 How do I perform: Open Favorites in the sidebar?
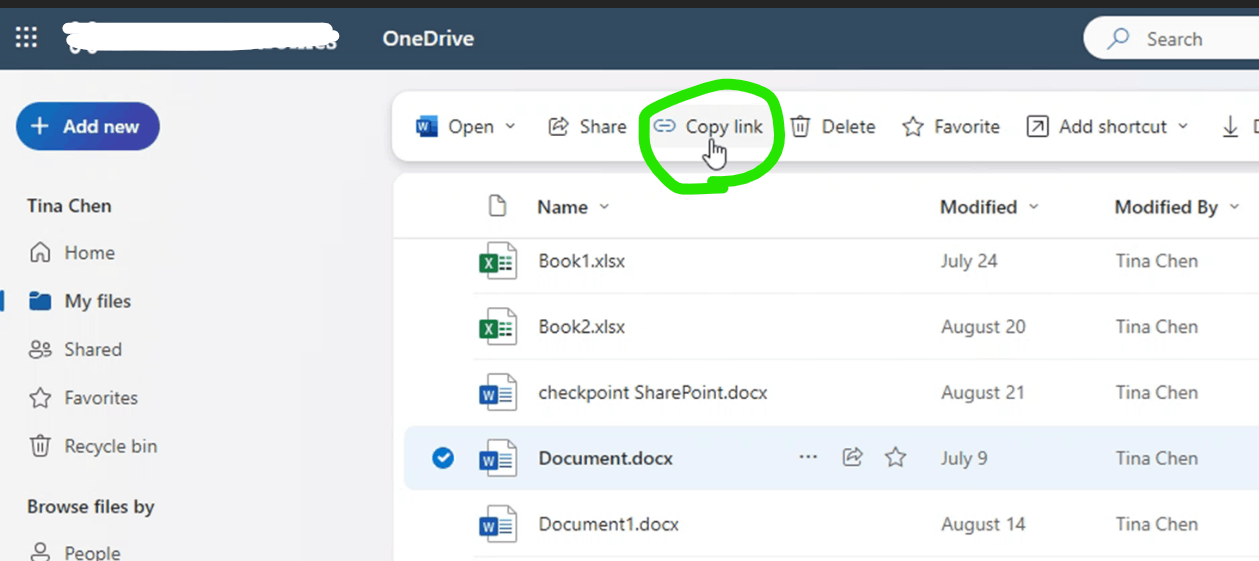click(x=83, y=398)
